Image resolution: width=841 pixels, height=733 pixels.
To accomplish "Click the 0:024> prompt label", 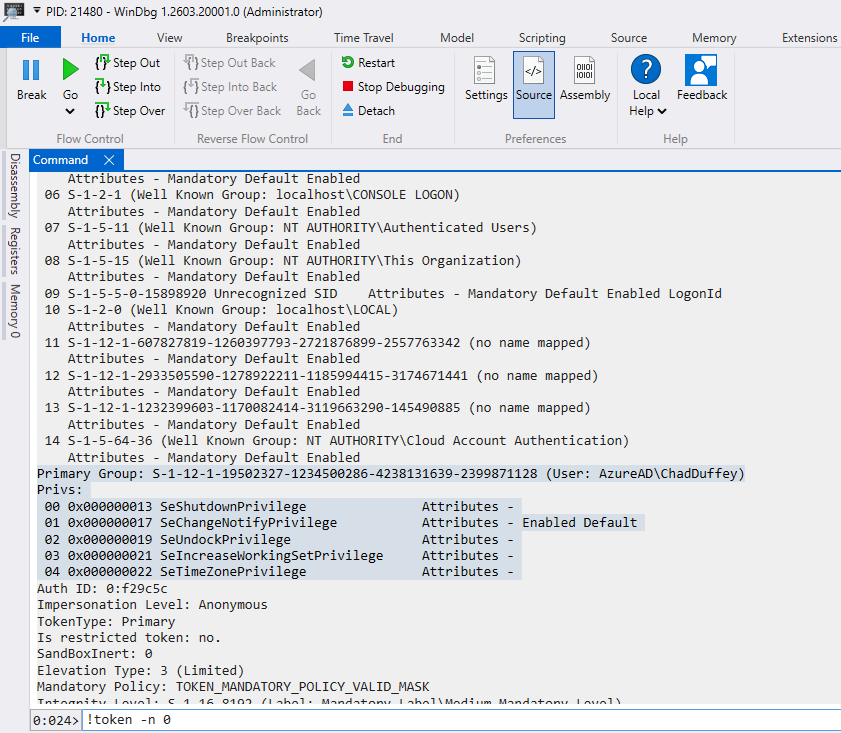I will 55,720.
